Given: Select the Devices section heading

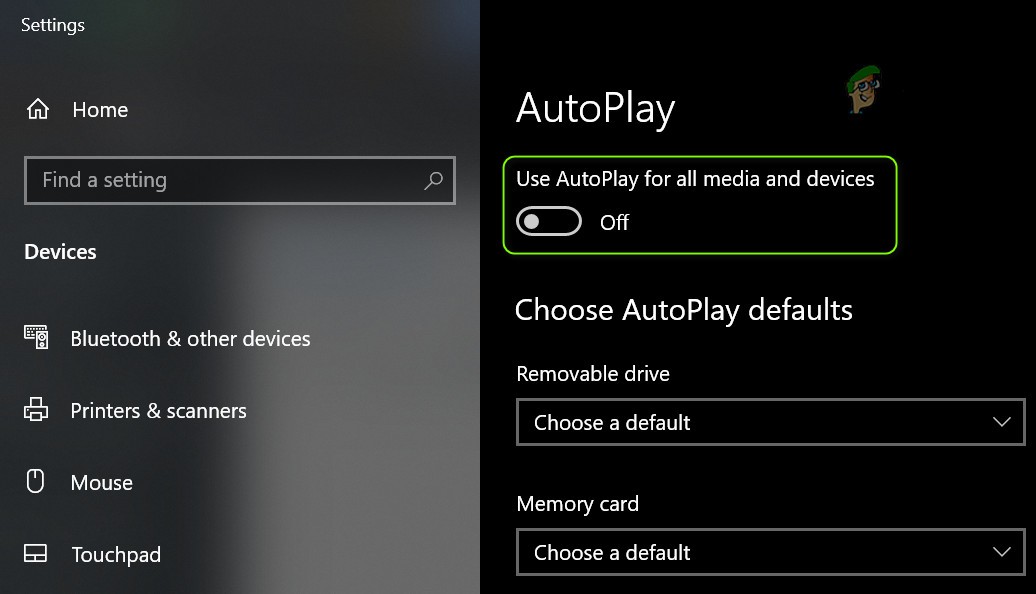Looking at the screenshot, I should pos(59,251).
